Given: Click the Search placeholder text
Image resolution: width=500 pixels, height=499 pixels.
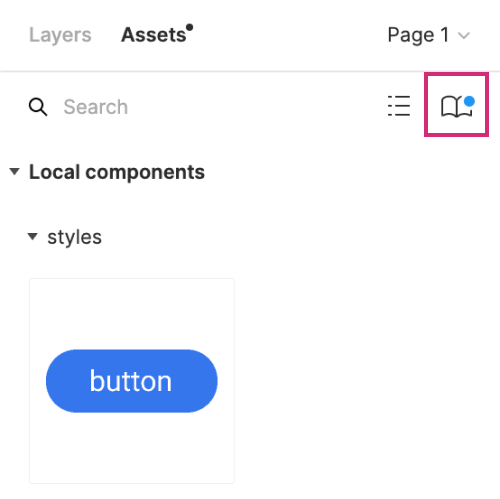Looking at the screenshot, I should click(x=96, y=107).
